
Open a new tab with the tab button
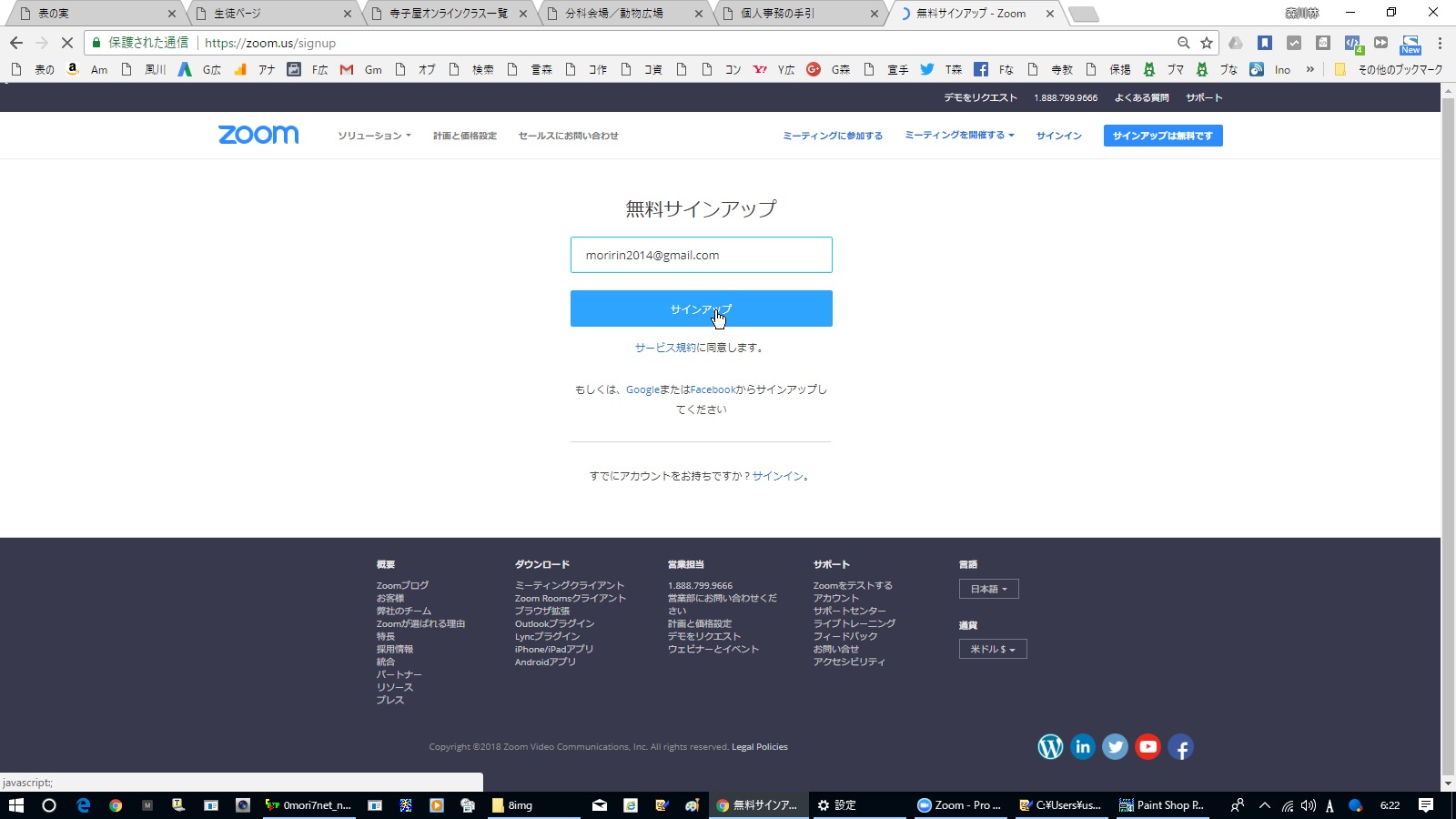[1083, 14]
